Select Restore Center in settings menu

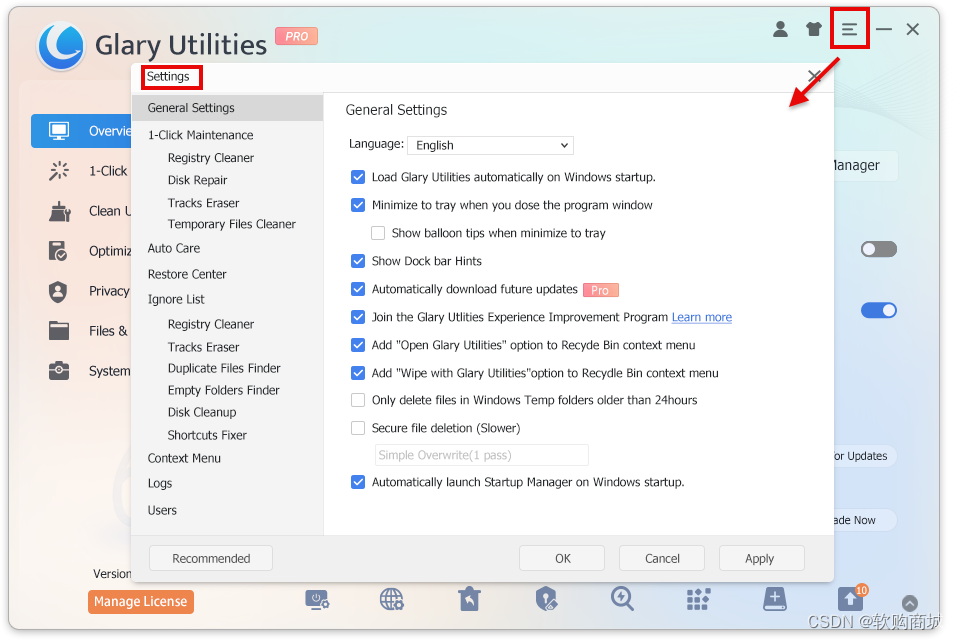pyautogui.click(x=187, y=273)
